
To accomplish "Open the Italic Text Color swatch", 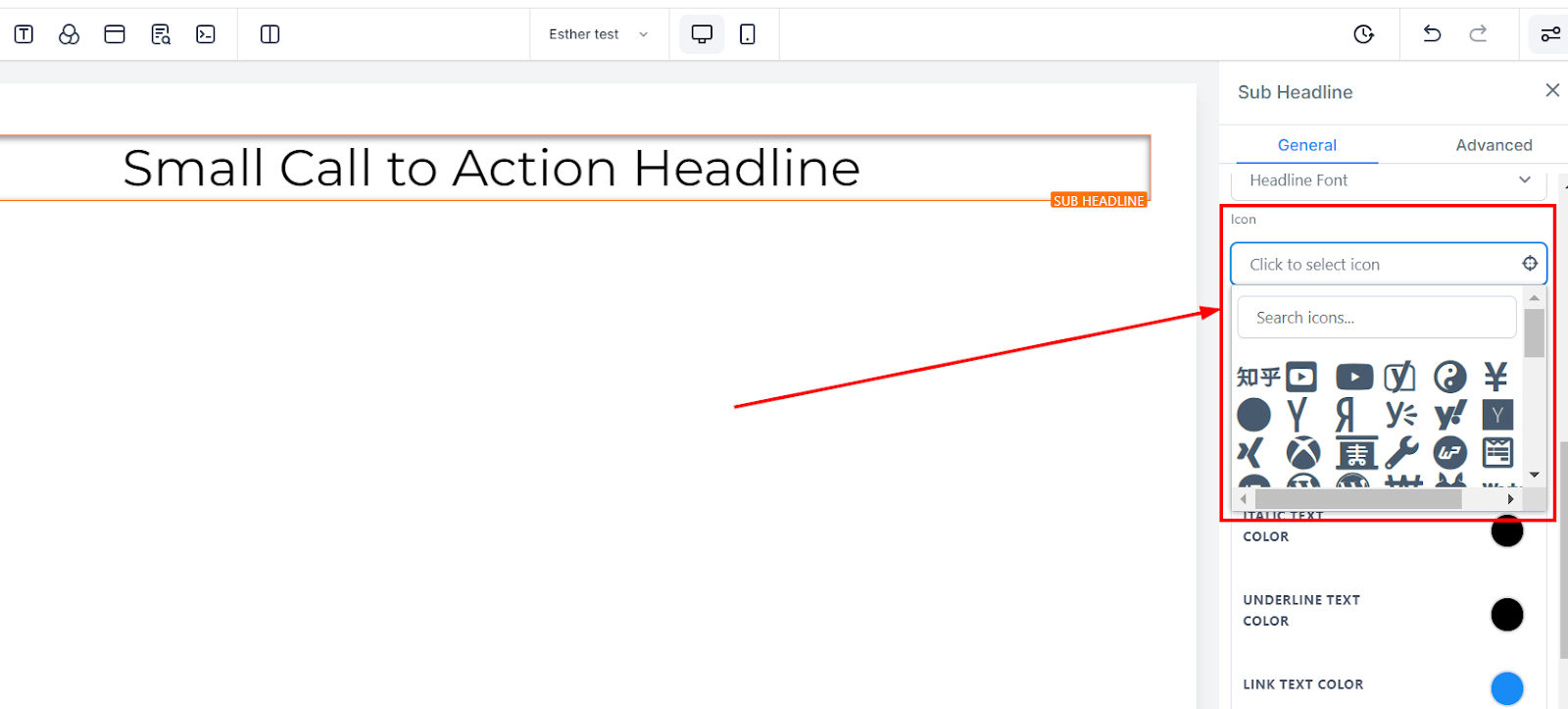I will pyautogui.click(x=1506, y=531).
